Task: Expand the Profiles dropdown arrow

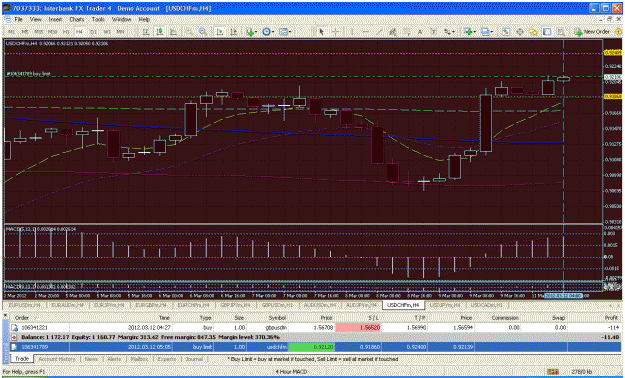Action: coord(492,32)
